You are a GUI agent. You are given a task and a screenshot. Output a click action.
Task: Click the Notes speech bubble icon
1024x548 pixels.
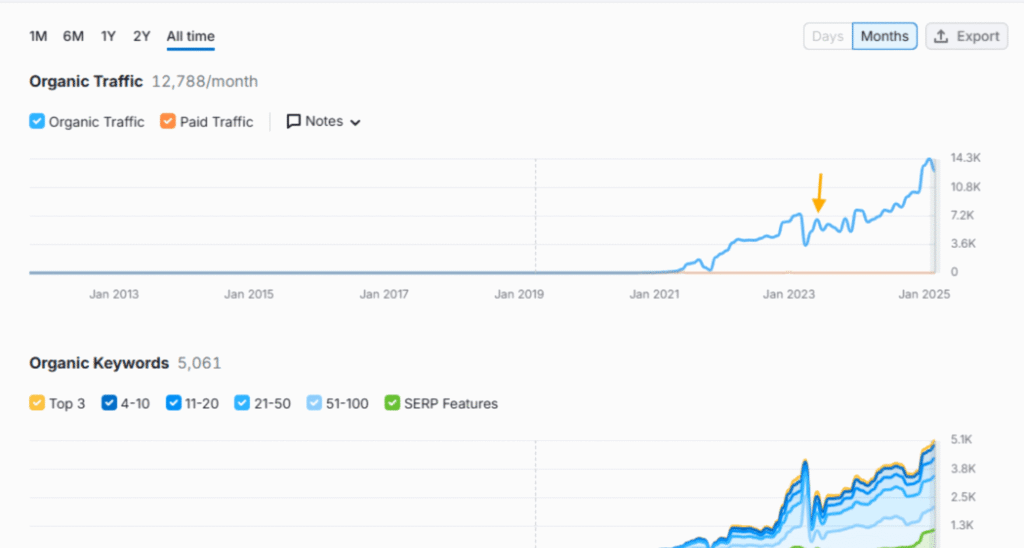tap(294, 122)
